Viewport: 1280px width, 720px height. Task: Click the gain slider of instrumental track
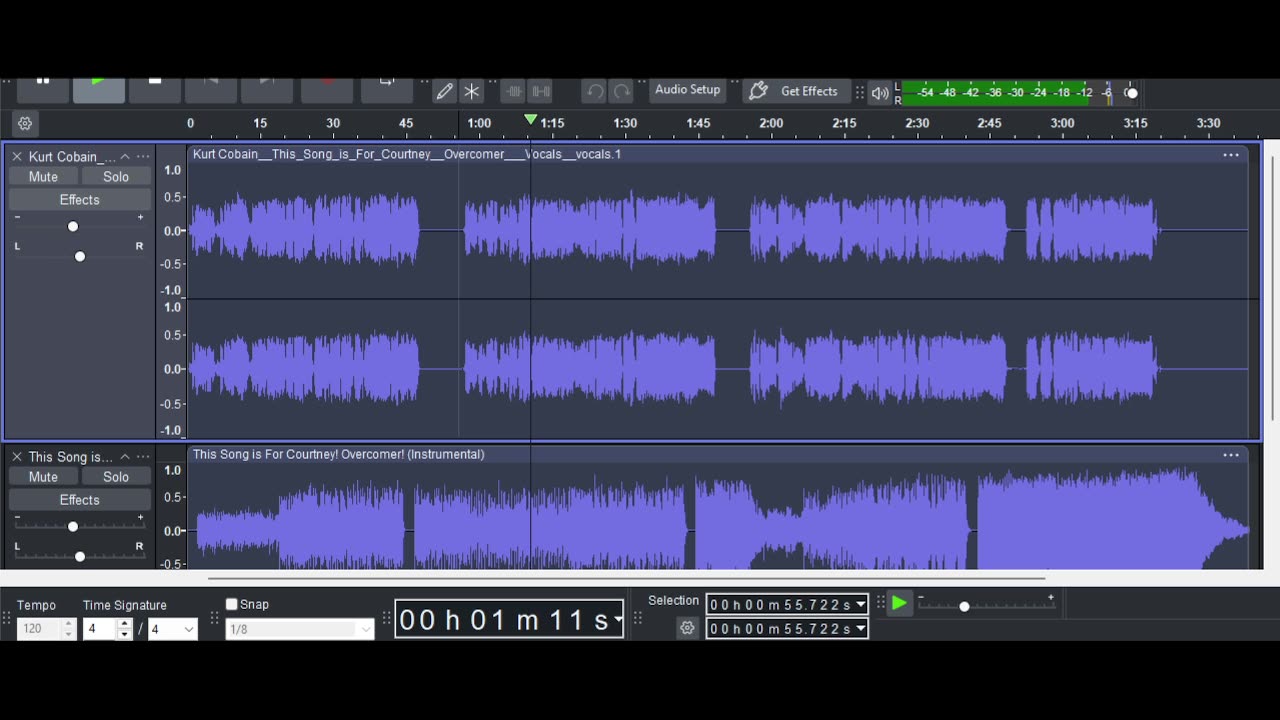pos(73,526)
